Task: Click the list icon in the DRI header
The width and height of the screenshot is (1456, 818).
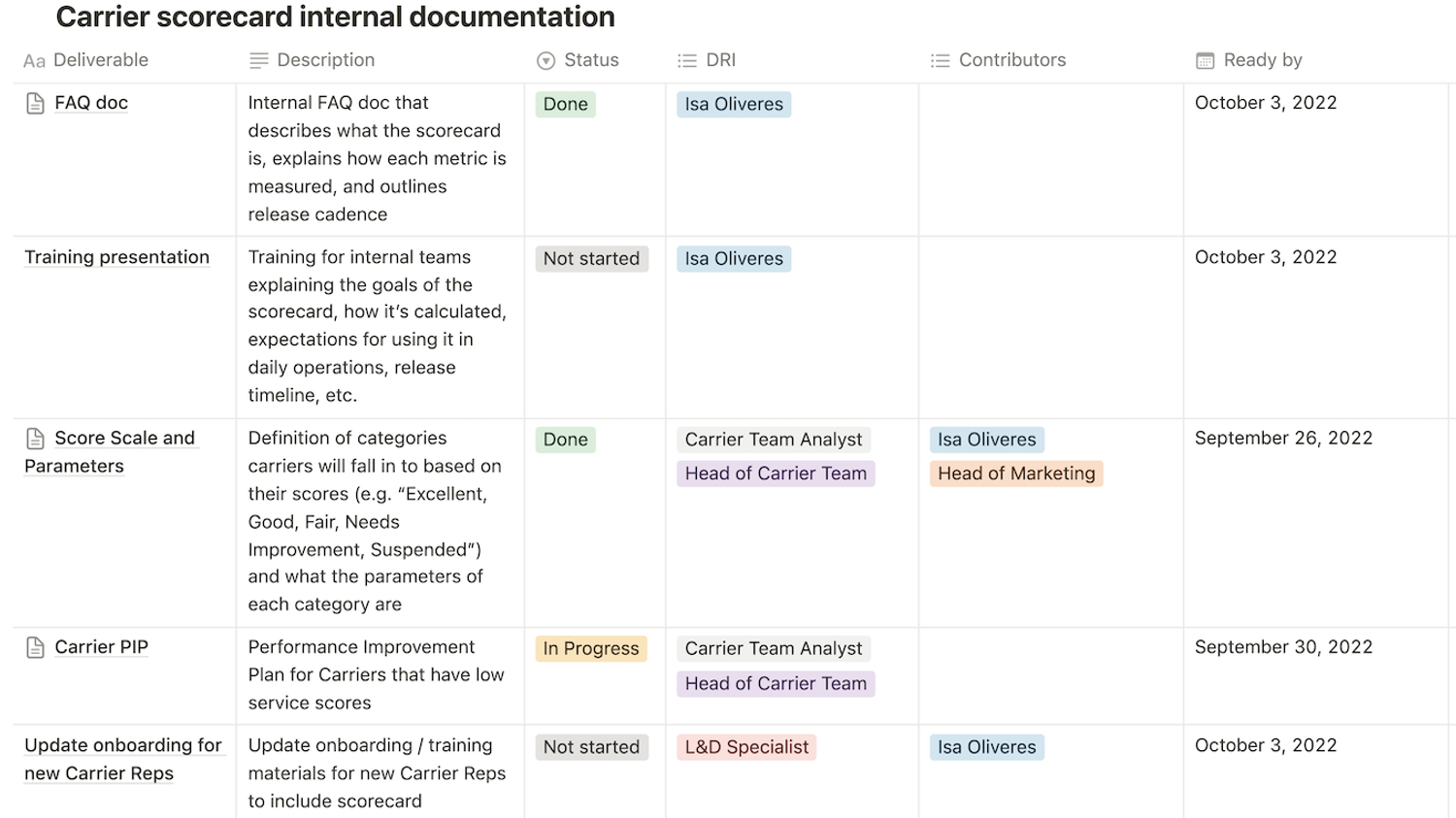Action: (685, 59)
